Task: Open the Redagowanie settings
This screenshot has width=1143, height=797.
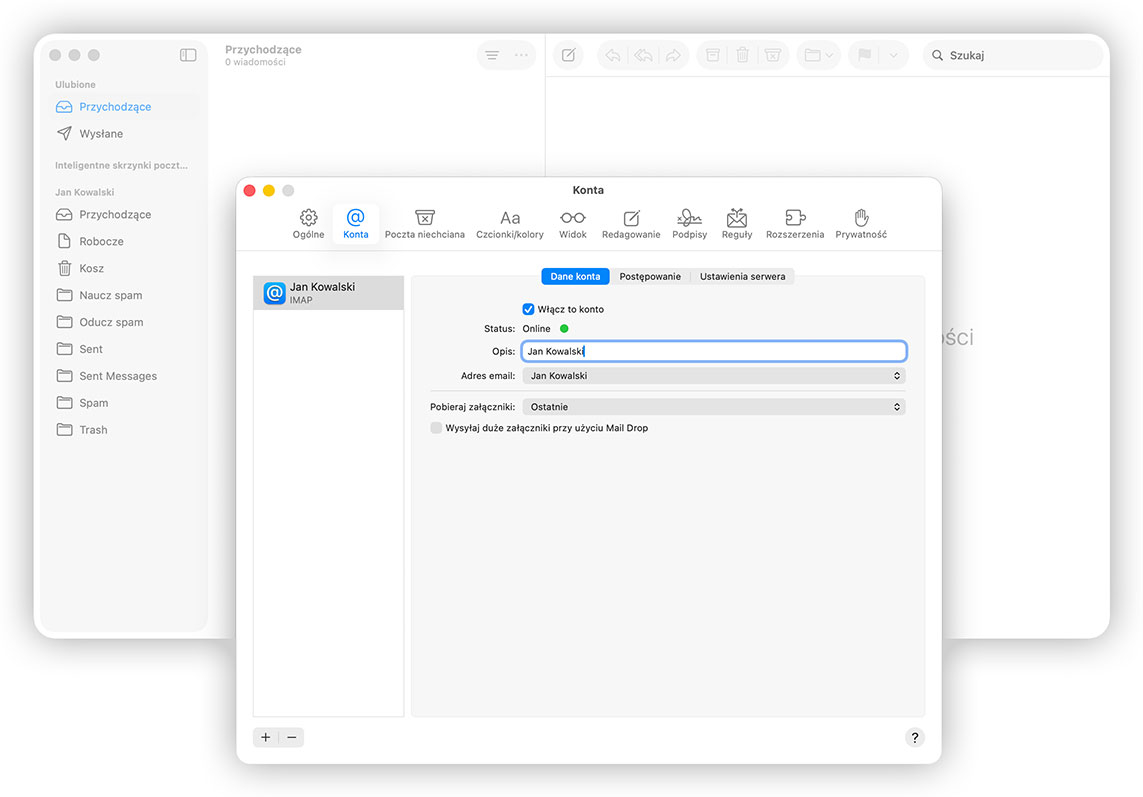Action: click(631, 222)
